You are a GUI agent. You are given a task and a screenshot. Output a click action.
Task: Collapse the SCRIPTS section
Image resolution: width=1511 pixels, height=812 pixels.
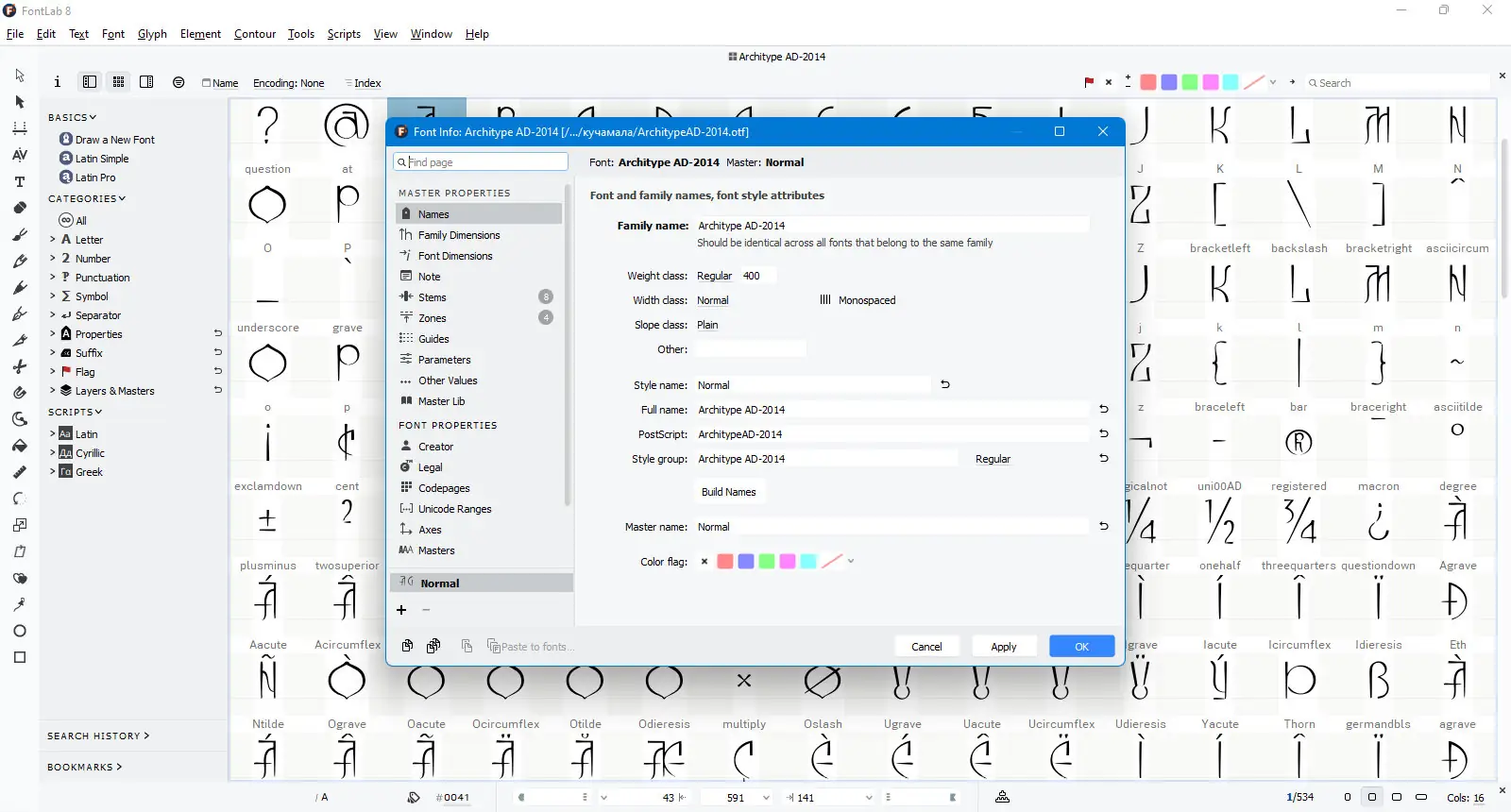(75, 412)
